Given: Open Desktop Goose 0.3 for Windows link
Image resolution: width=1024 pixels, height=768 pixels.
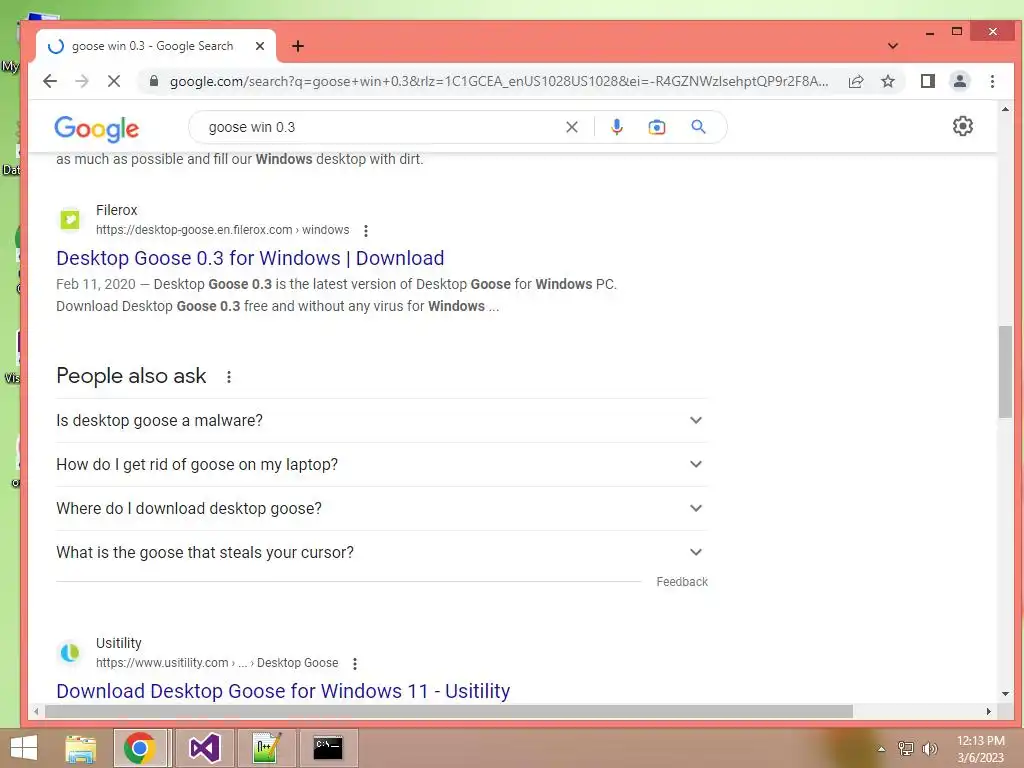Looking at the screenshot, I should coord(250,258).
